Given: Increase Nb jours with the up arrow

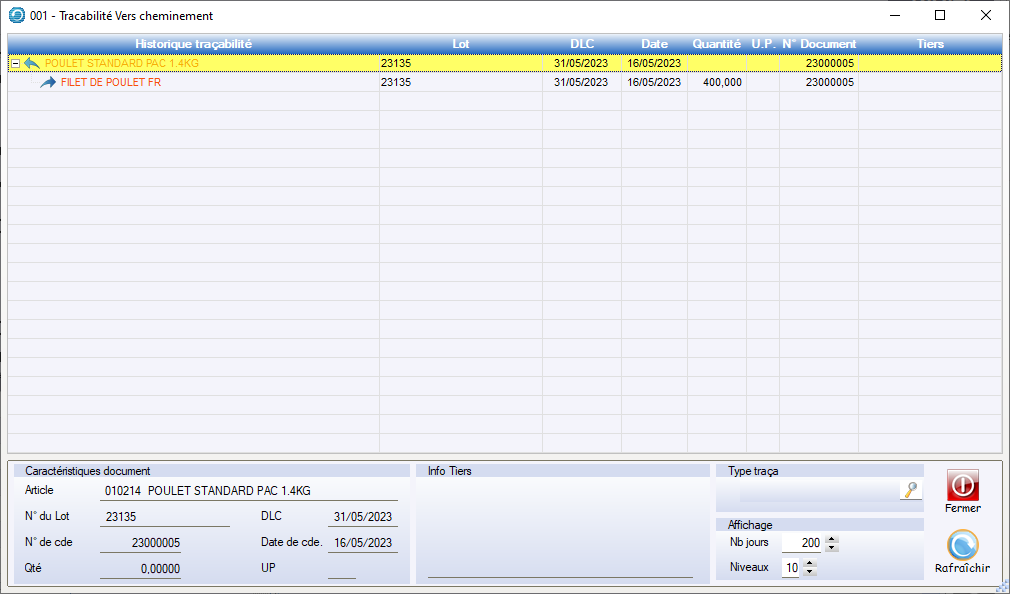Looking at the screenshot, I should pos(832,539).
